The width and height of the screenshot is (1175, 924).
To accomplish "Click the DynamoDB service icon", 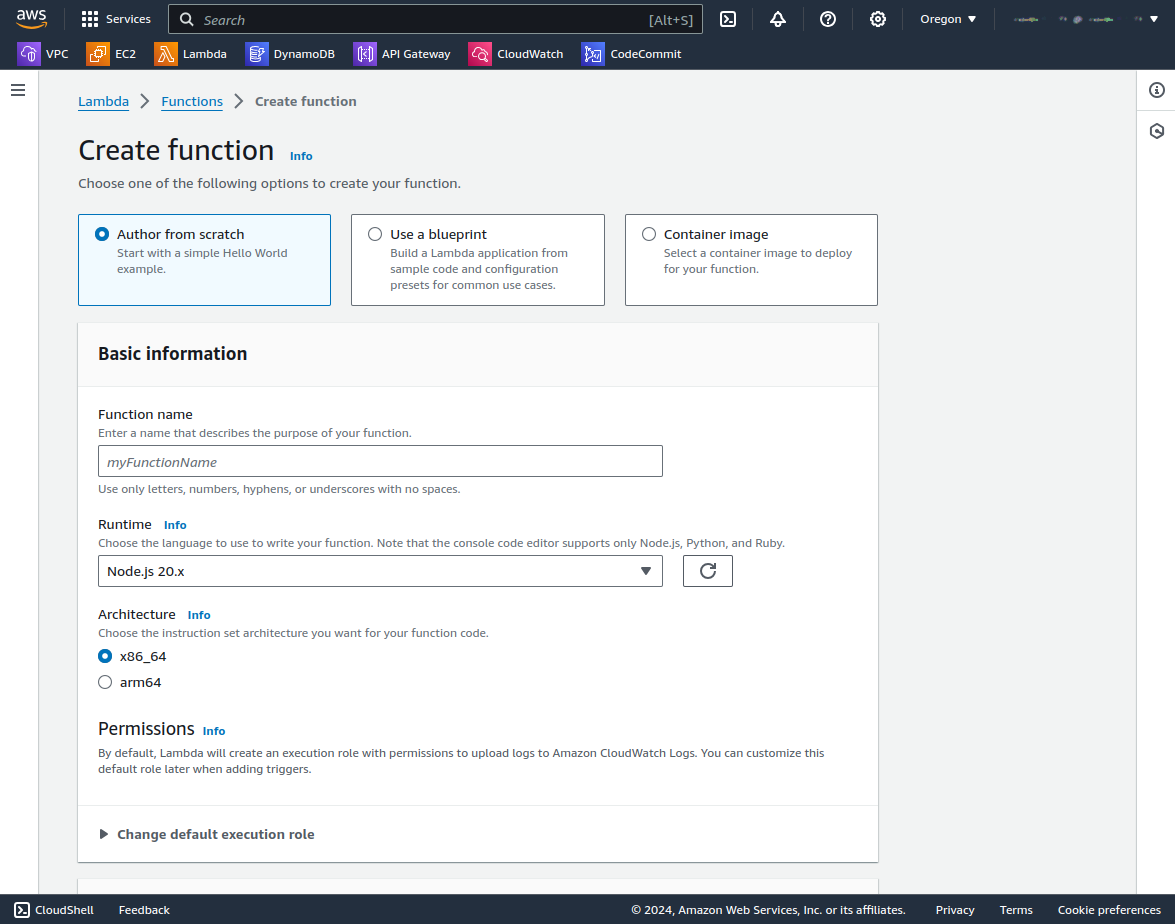I will 256,54.
